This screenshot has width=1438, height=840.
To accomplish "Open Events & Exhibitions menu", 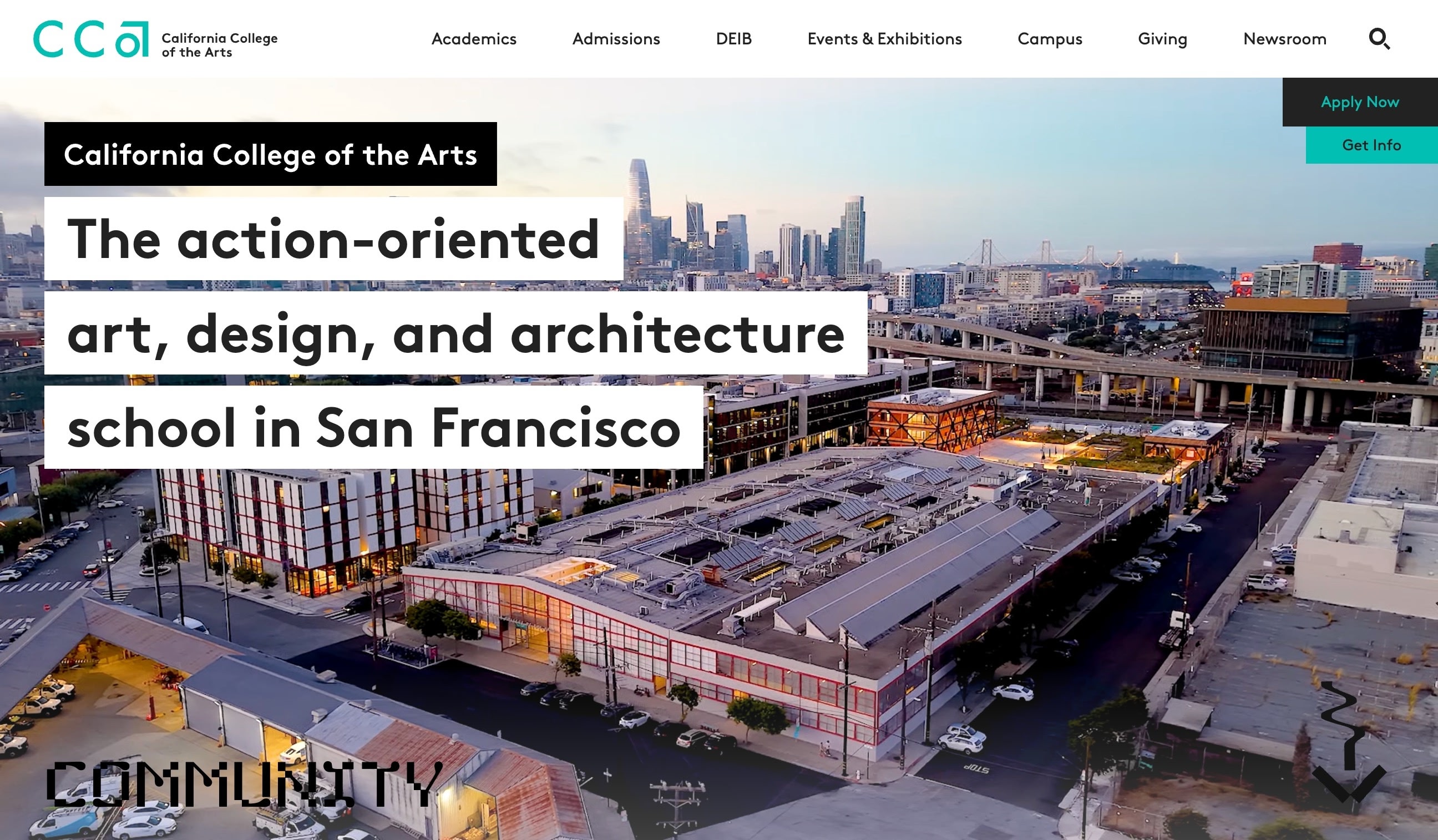I will [884, 39].
